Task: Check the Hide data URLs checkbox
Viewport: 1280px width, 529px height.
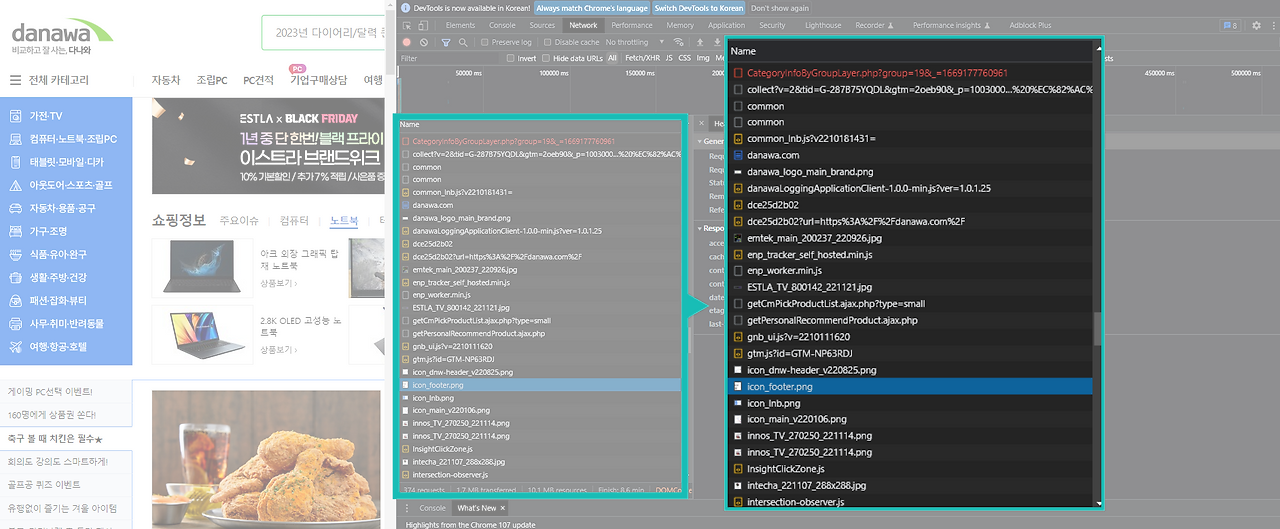Action: point(546,58)
